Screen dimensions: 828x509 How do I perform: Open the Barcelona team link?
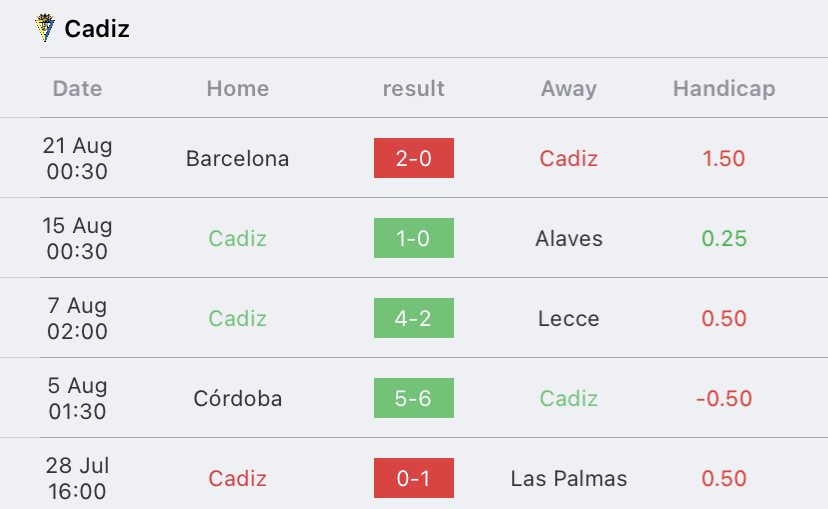tap(238, 158)
